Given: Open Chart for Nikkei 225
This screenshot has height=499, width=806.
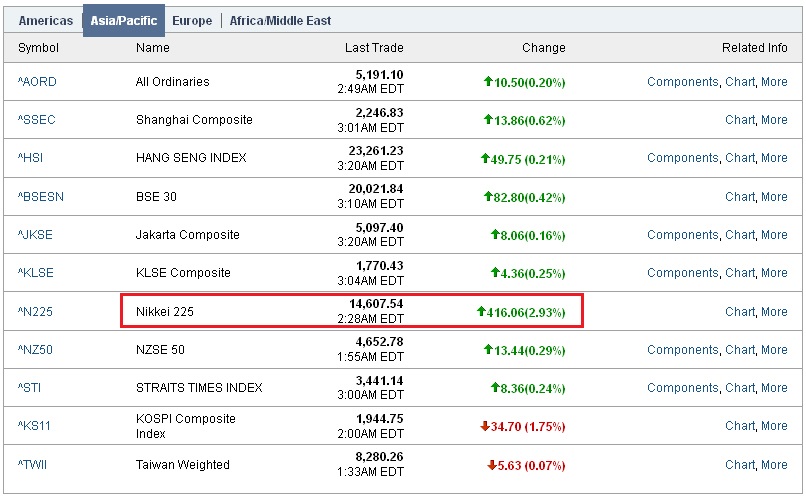Looking at the screenshot, I should click(x=740, y=312).
